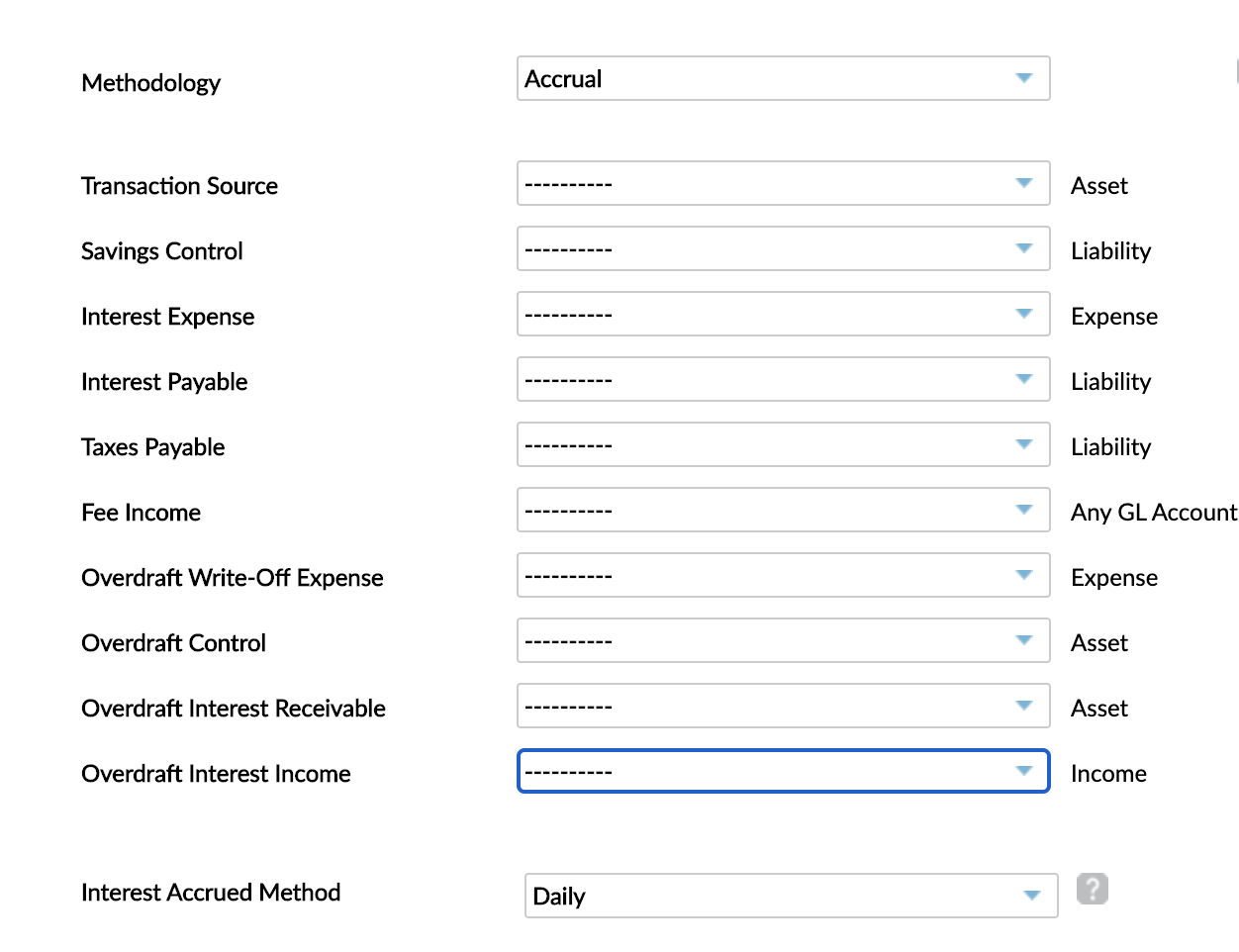
Task: Click the arrow on the Accrual selector
Action: (x=1024, y=78)
